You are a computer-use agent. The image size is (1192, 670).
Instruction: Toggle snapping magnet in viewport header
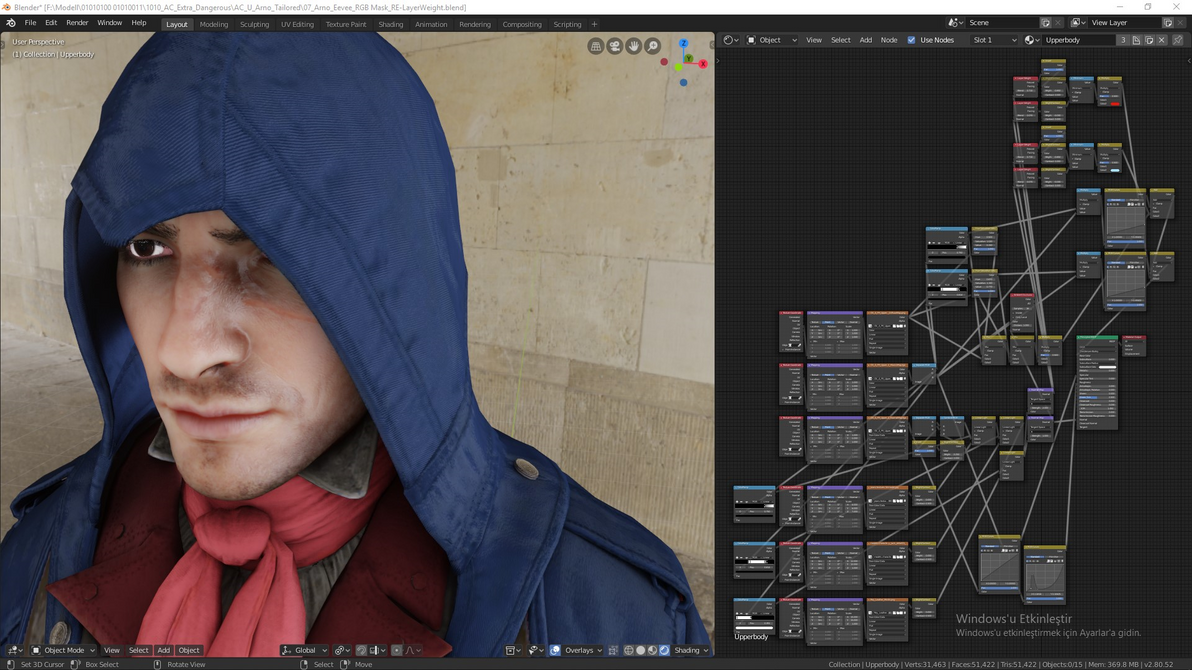click(361, 650)
